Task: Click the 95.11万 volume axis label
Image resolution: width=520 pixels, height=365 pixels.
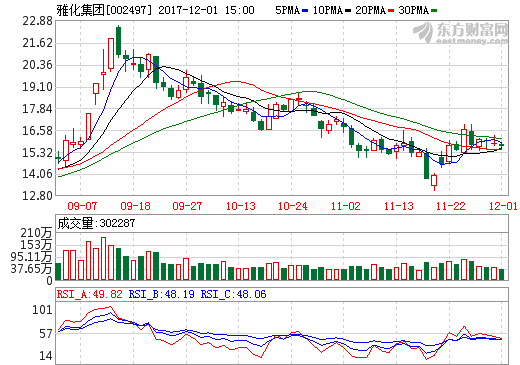Action: (x=31, y=257)
